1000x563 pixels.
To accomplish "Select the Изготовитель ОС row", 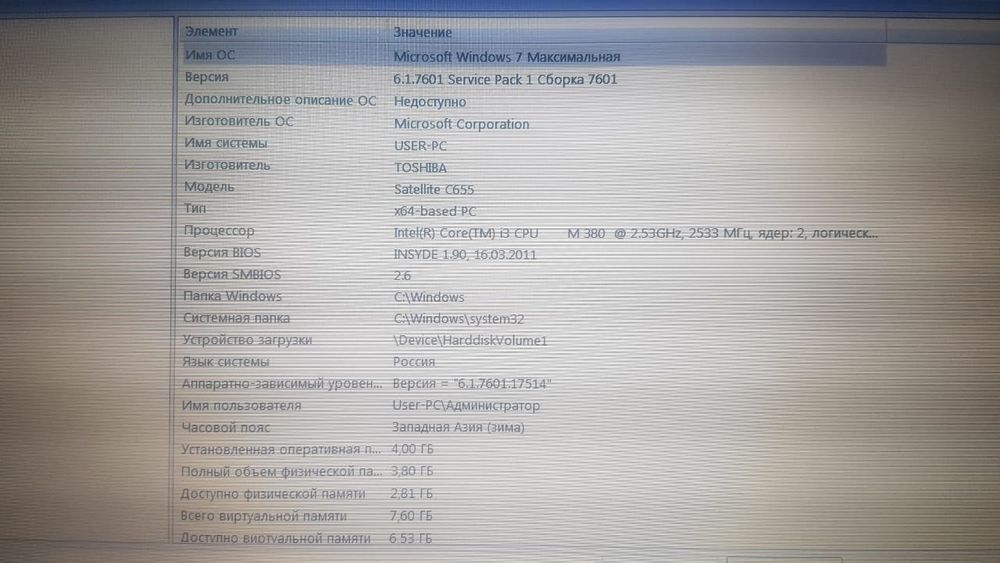I will click(239, 121).
